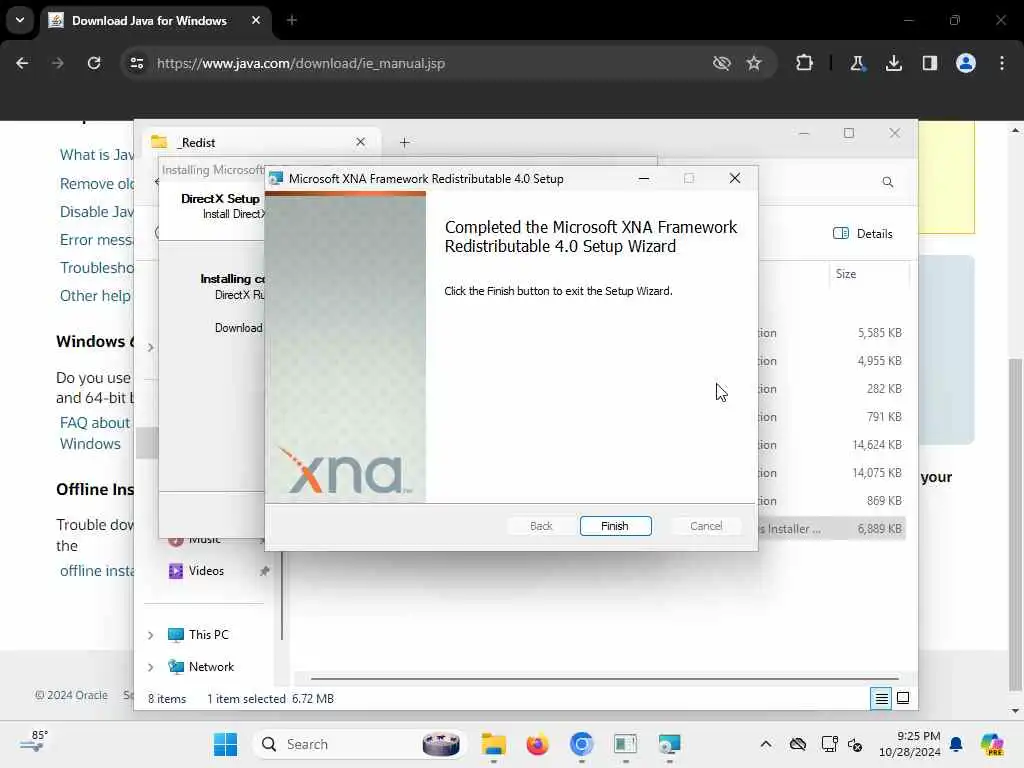The height and width of the screenshot is (768, 1024).
Task: Click the tracking protection eye icon
Action: coord(721,63)
